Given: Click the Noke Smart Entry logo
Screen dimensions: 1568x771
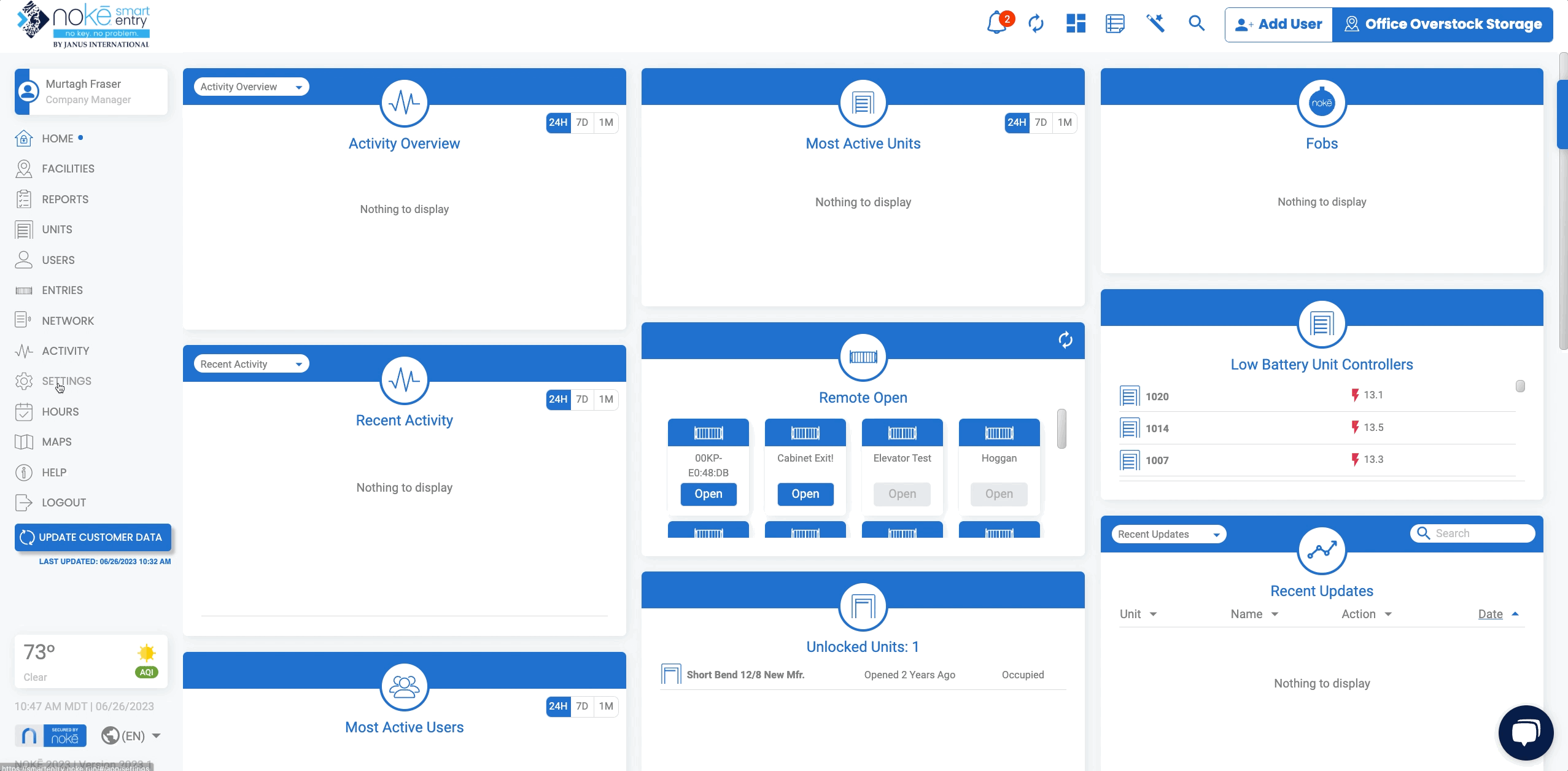Looking at the screenshot, I should 84,25.
